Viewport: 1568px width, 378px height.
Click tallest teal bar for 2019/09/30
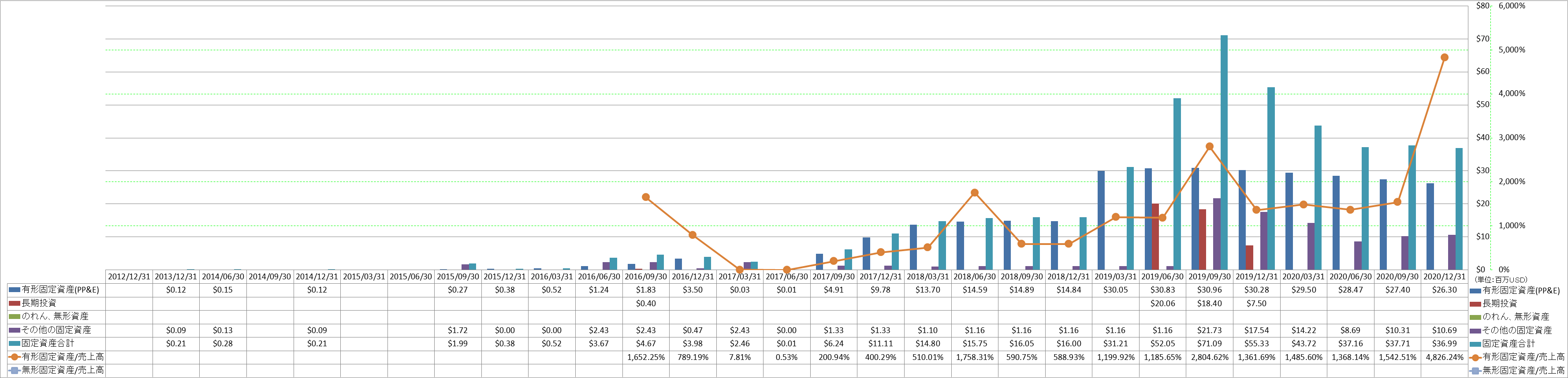1224,152
